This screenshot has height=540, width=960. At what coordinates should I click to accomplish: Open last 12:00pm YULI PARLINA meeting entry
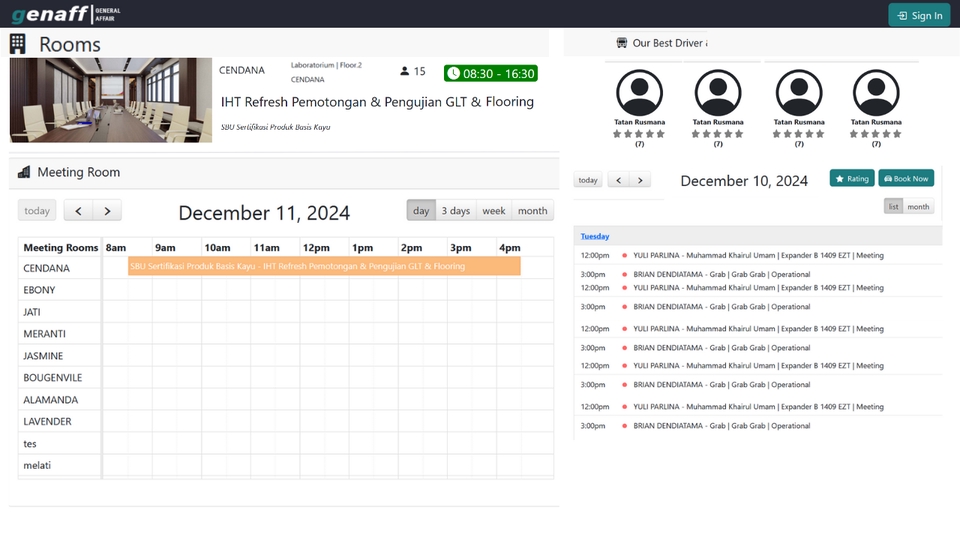coord(758,407)
